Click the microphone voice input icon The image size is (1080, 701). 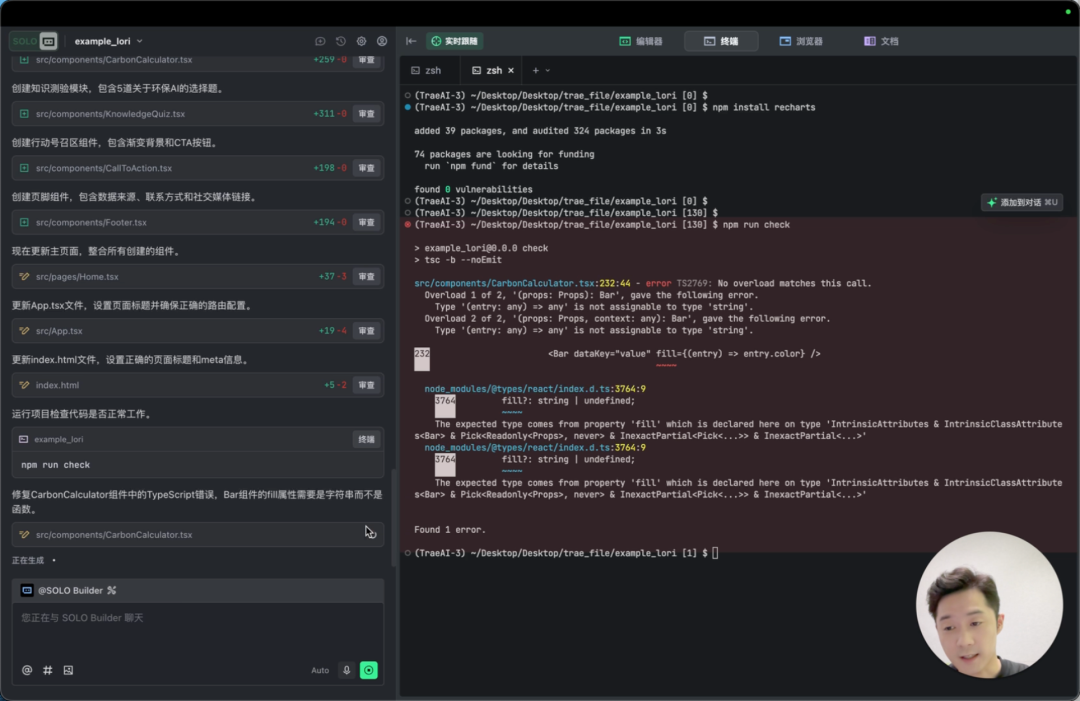(346, 670)
